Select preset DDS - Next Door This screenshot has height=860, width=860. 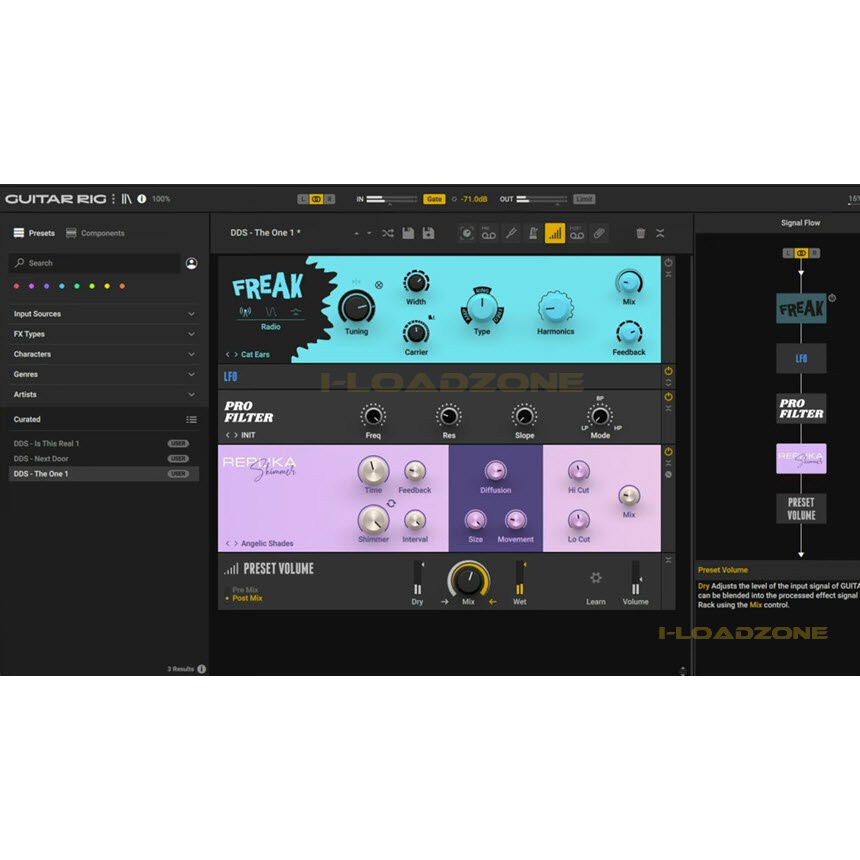coord(104,459)
